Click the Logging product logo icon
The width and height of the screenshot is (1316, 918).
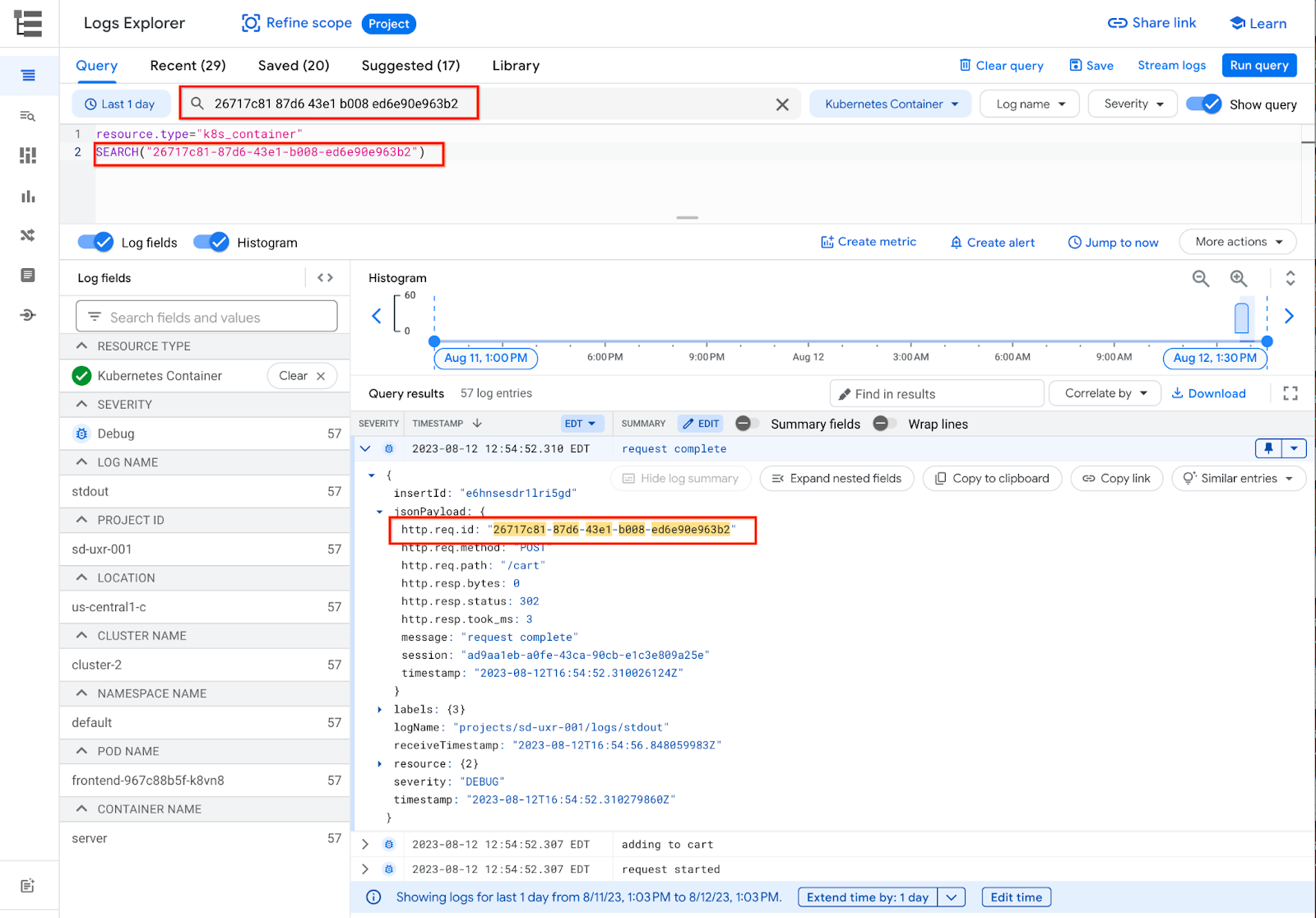(x=28, y=23)
